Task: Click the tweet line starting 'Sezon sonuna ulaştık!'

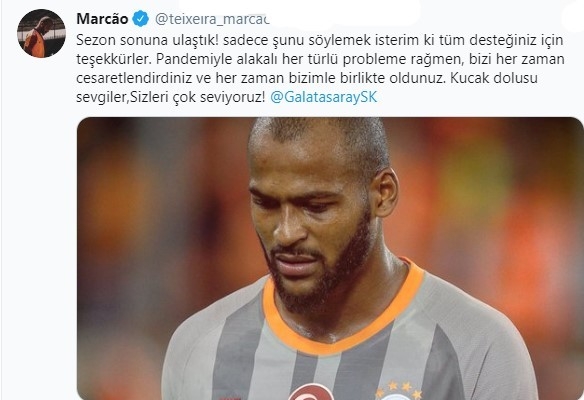Action: pyautogui.click(x=320, y=40)
